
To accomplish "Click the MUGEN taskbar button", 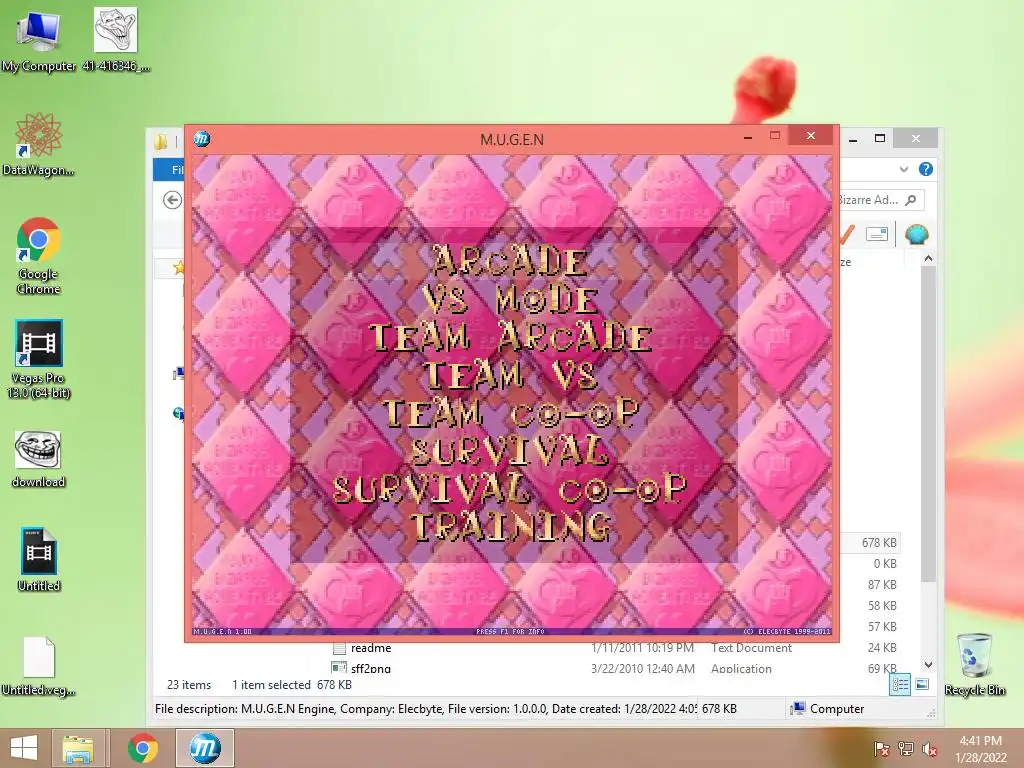I will 205,748.
